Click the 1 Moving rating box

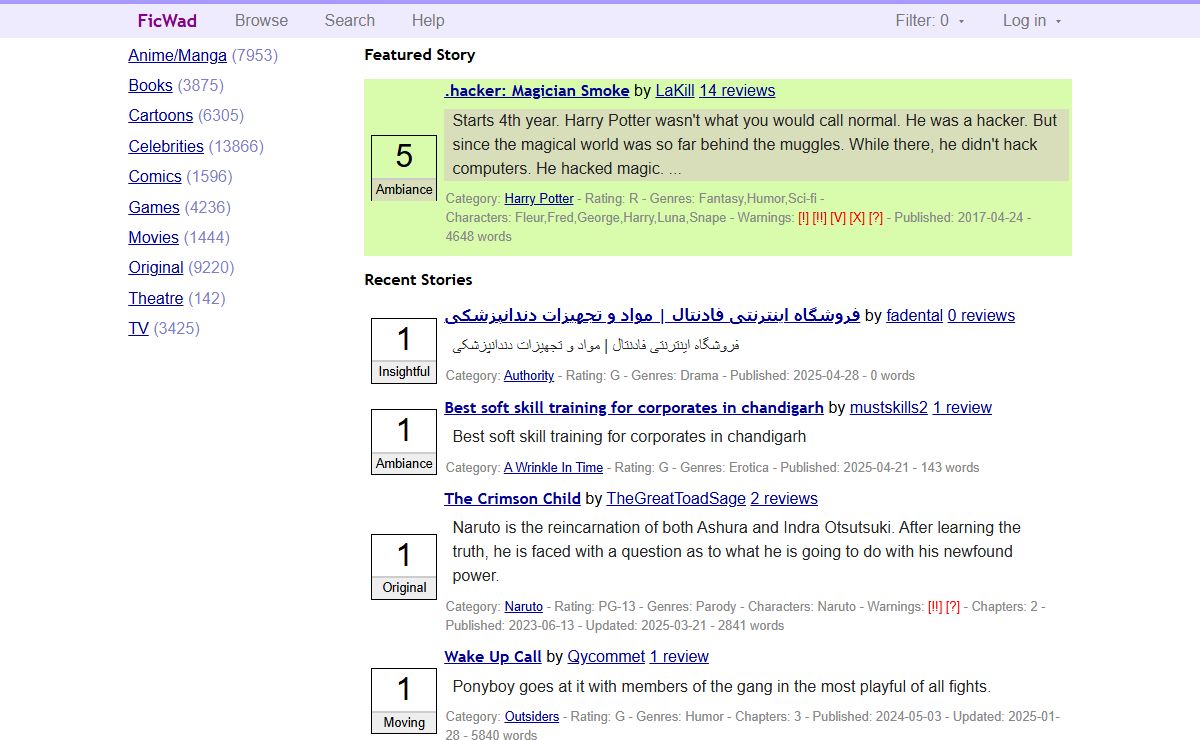(404, 701)
